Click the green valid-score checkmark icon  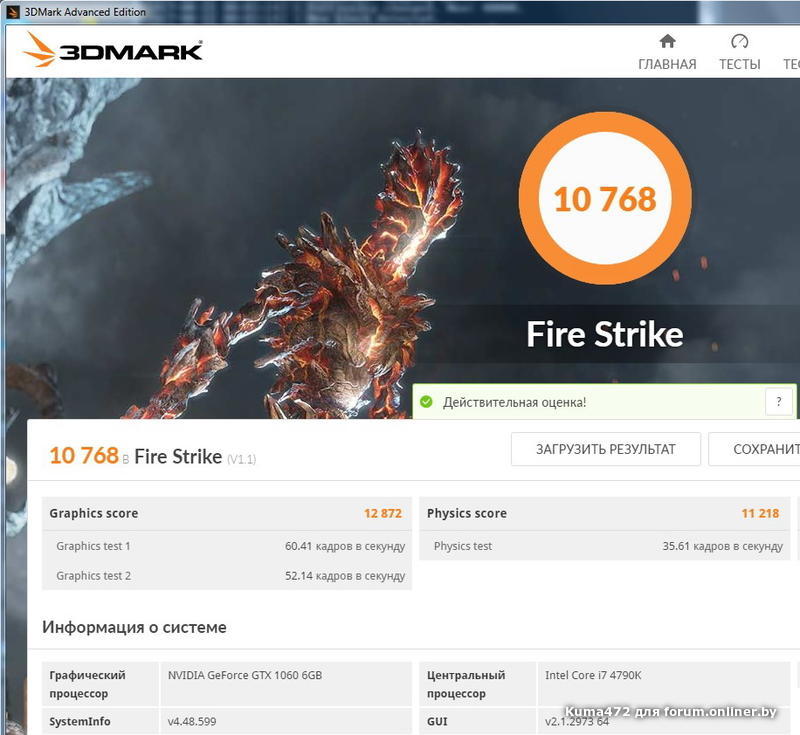click(426, 402)
